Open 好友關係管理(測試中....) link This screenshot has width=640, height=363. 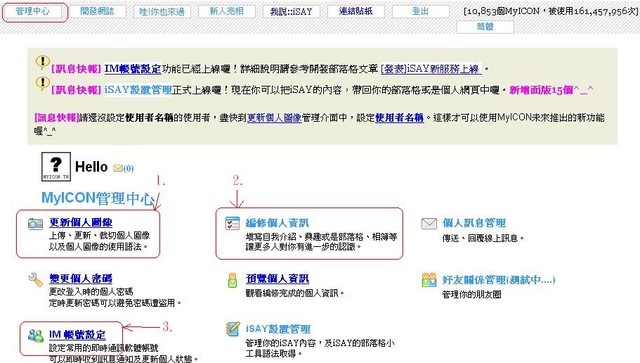[x=499, y=280]
